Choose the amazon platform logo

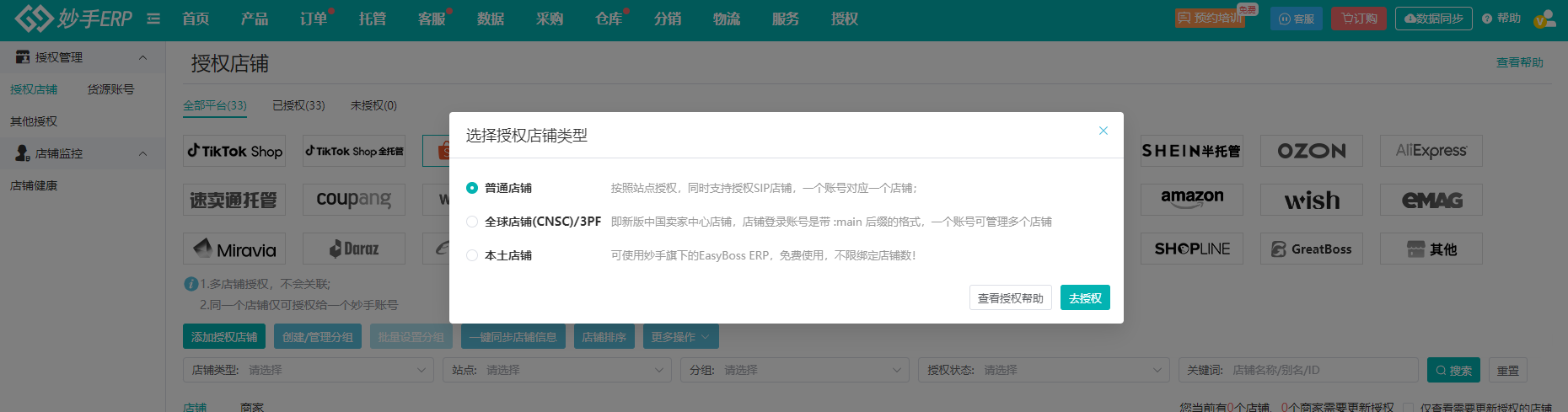coord(1191,200)
